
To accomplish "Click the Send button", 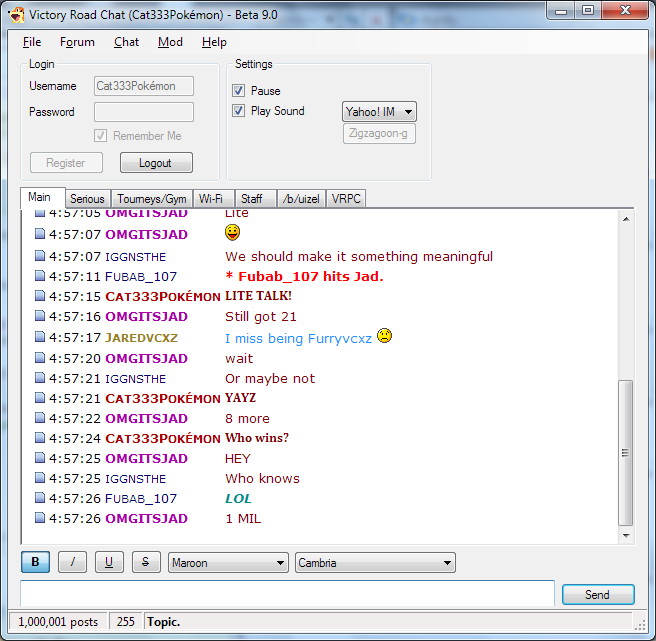I will (597, 595).
